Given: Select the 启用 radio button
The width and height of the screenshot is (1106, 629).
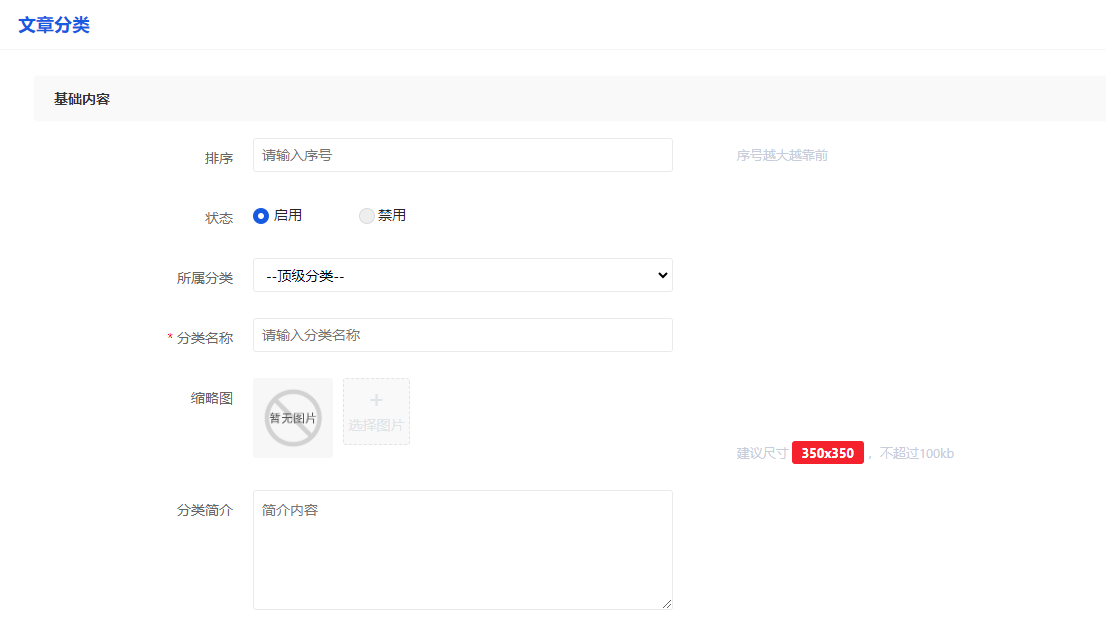Looking at the screenshot, I should coord(261,216).
